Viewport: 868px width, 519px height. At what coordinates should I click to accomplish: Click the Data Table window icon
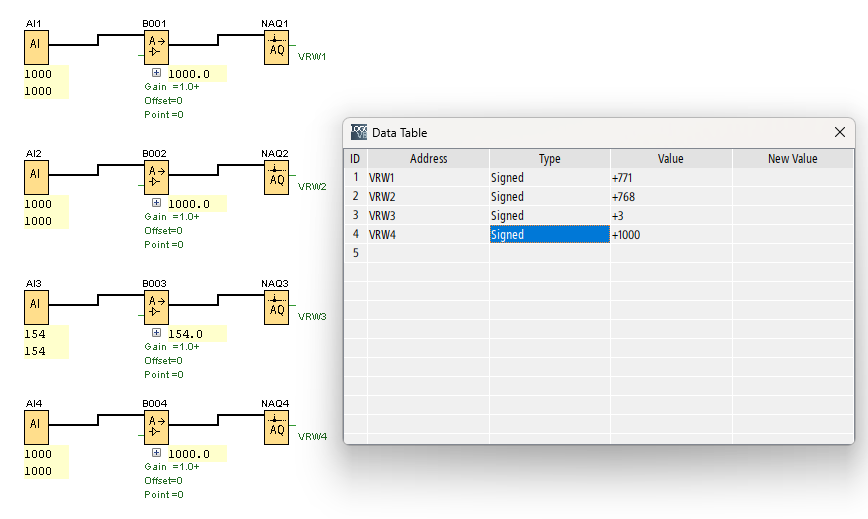(359, 132)
